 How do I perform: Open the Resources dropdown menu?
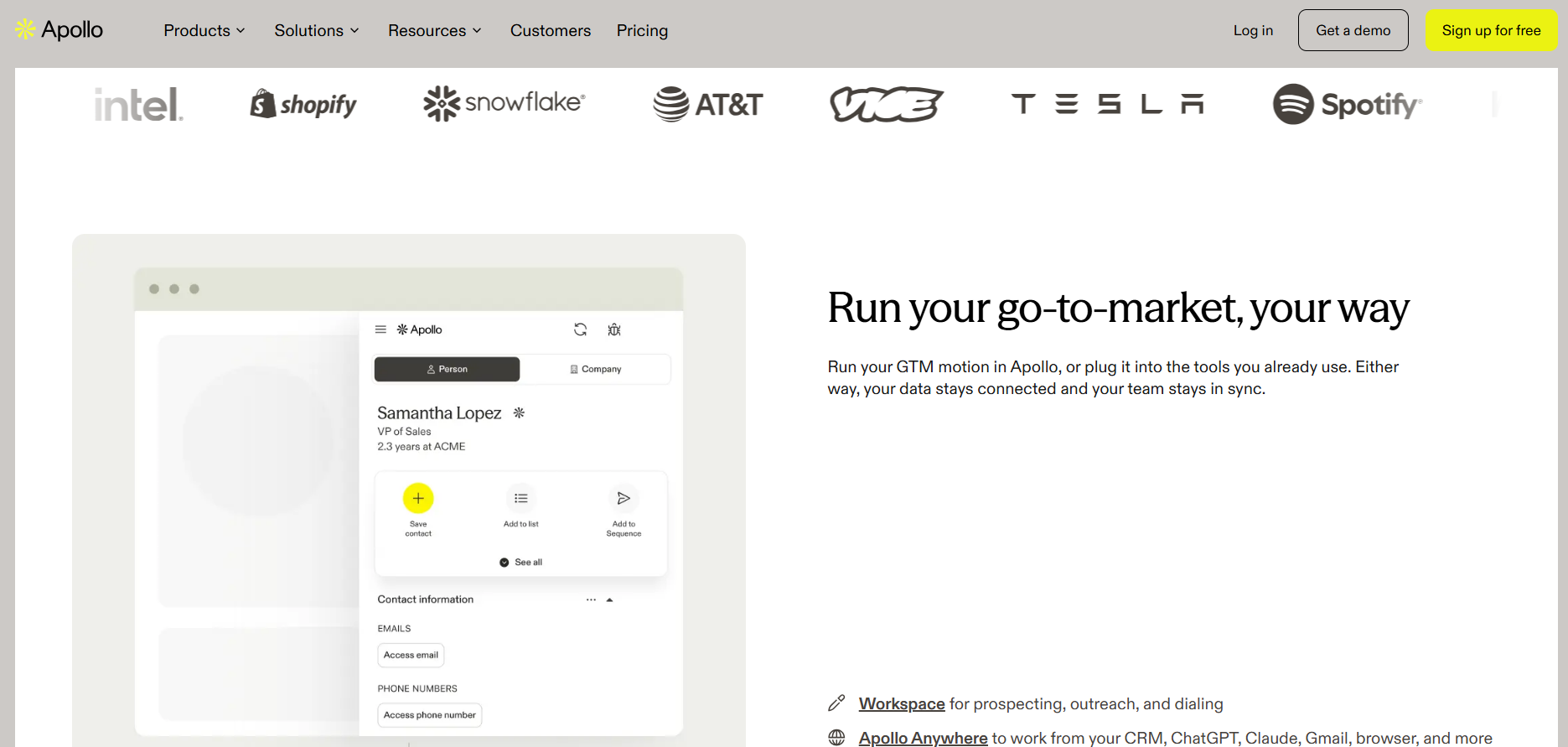(x=435, y=30)
